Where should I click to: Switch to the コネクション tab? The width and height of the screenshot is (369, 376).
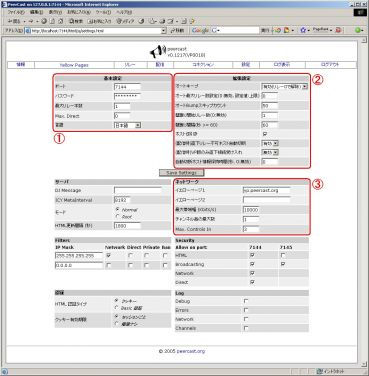point(203,65)
